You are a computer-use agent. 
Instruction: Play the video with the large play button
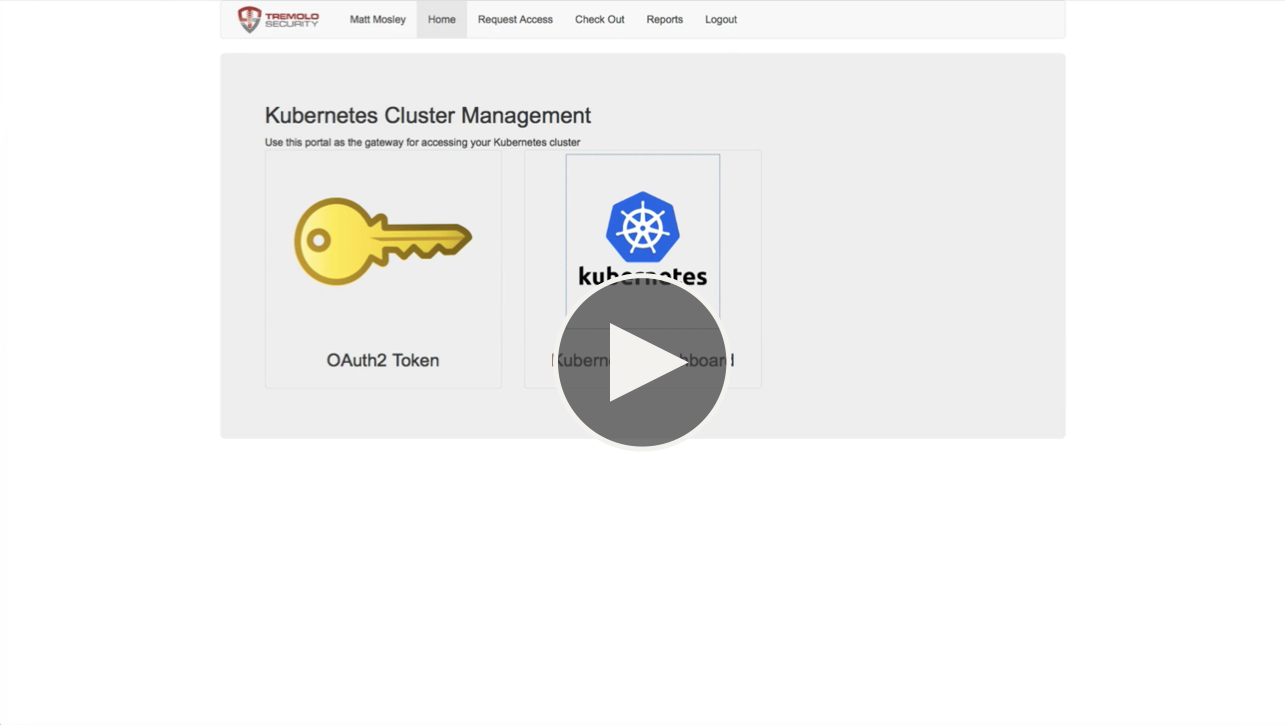click(x=642, y=362)
